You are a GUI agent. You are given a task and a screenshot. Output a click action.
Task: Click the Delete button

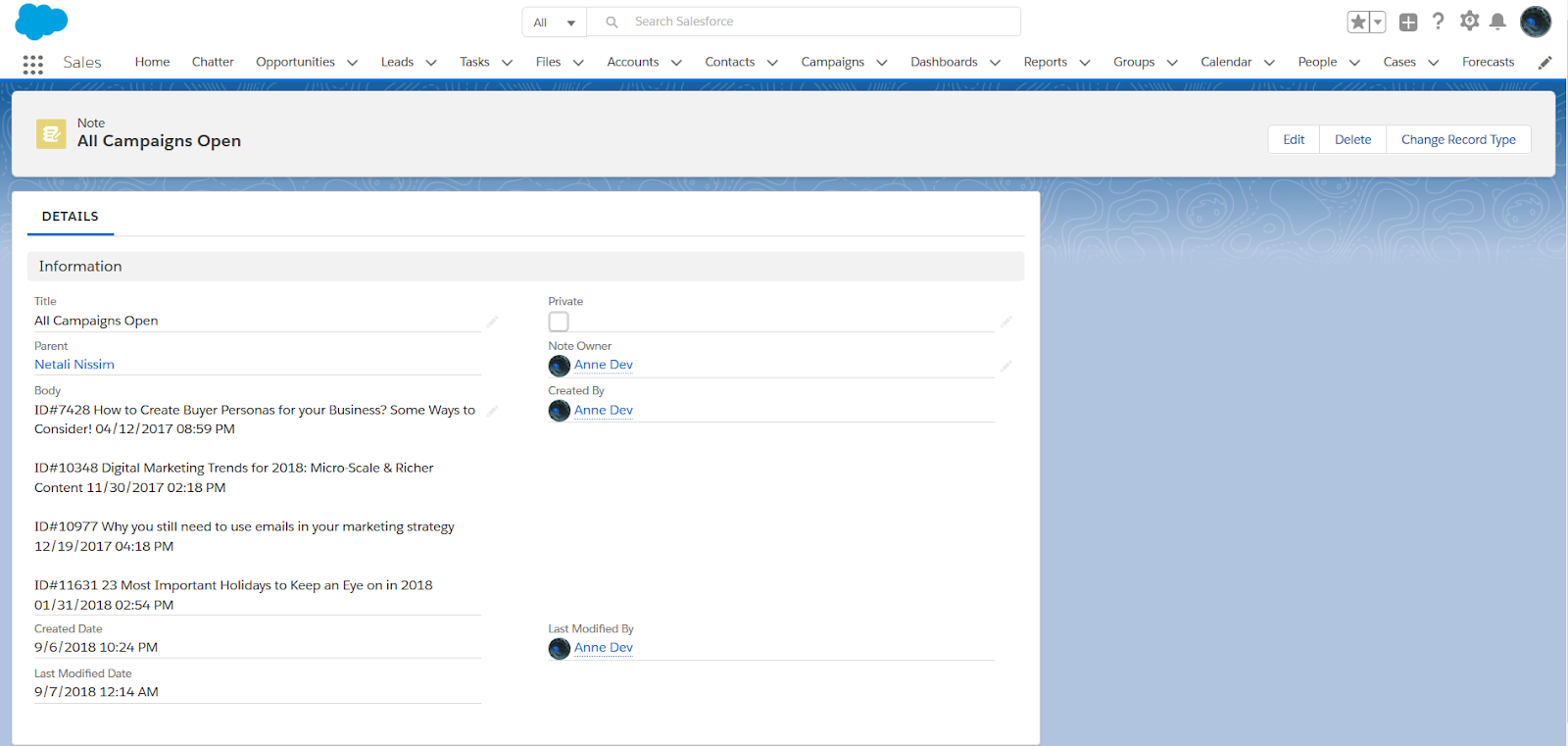tap(1352, 139)
